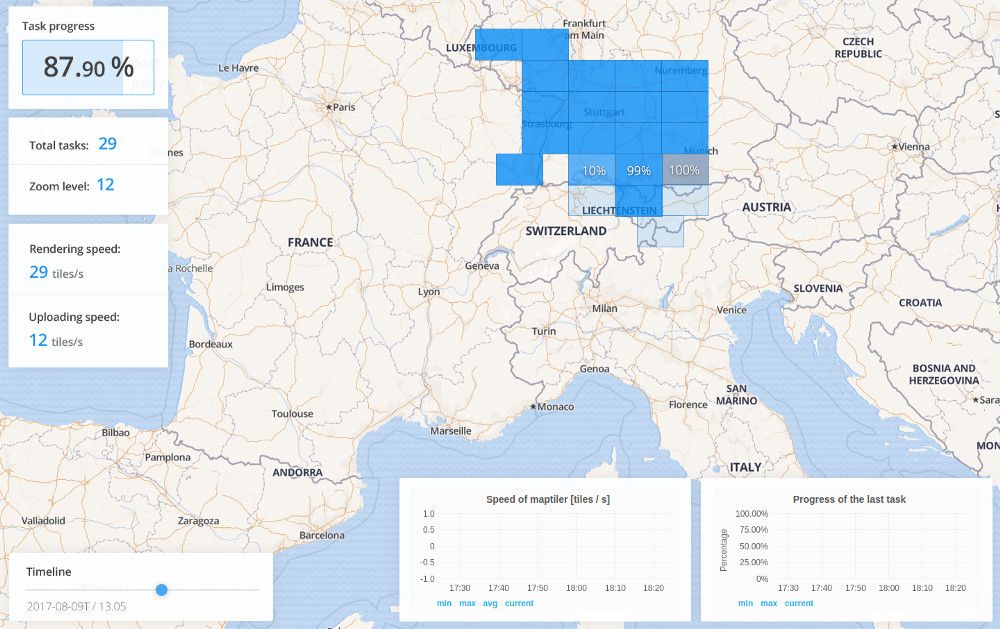Click the SWITZERLAND country label
This screenshot has width=1000, height=629.
(x=566, y=231)
